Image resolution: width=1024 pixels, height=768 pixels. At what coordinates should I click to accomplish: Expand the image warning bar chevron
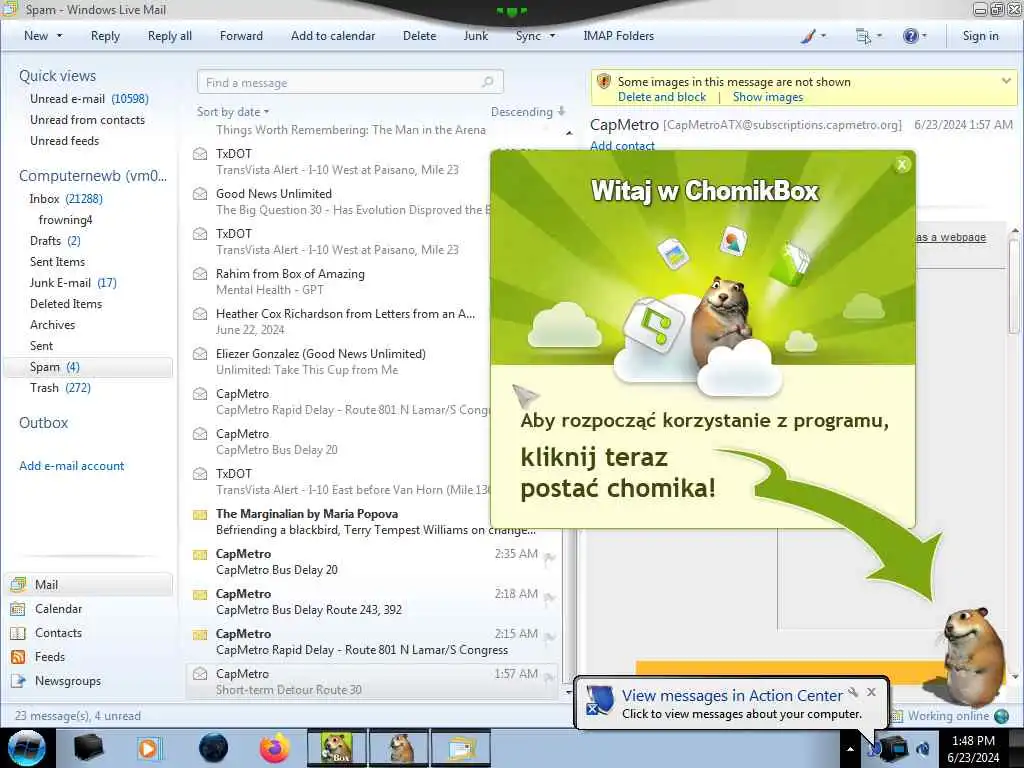[x=1006, y=81]
